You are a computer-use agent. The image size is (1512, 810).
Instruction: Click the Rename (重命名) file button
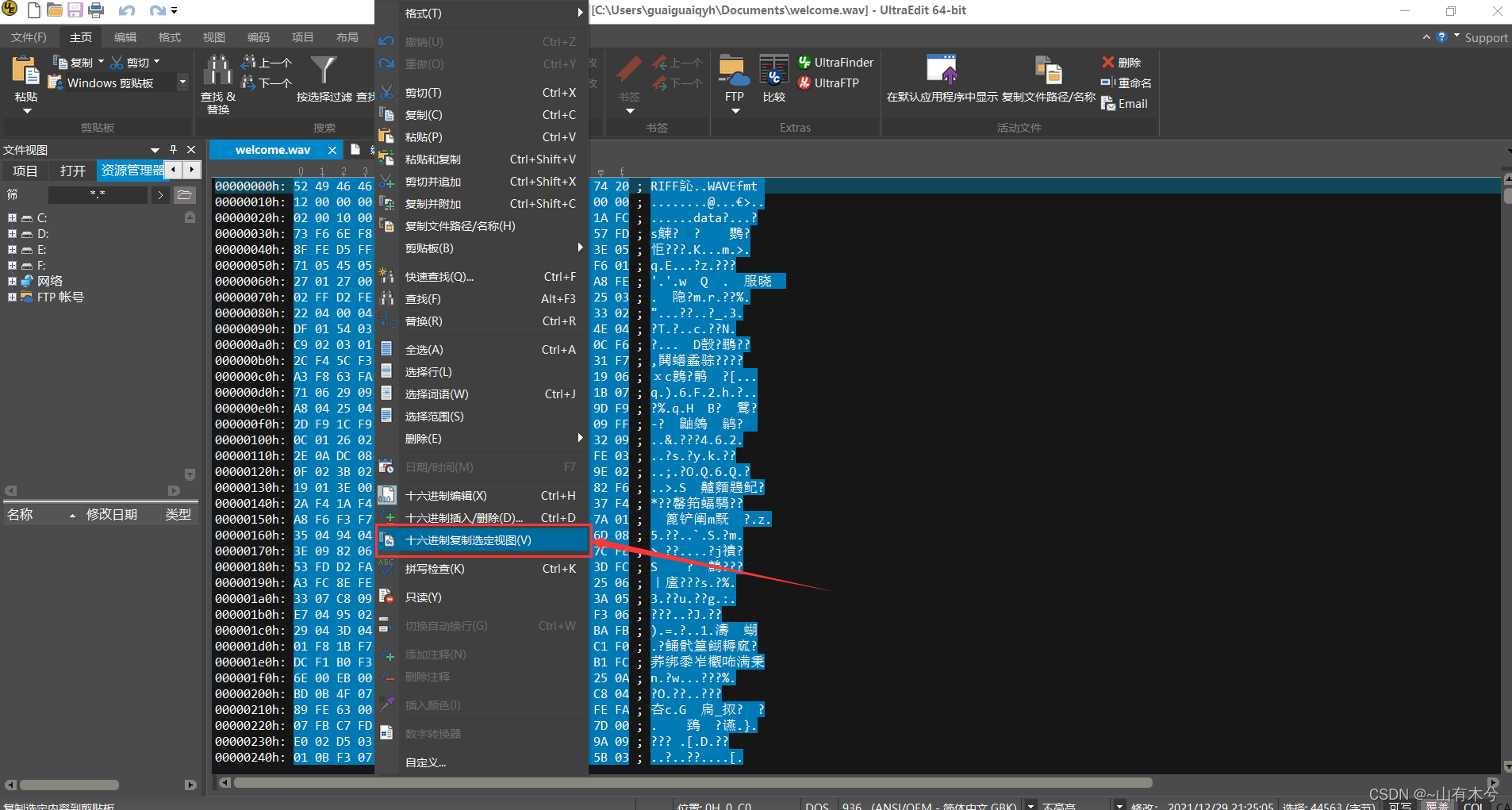1126,83
